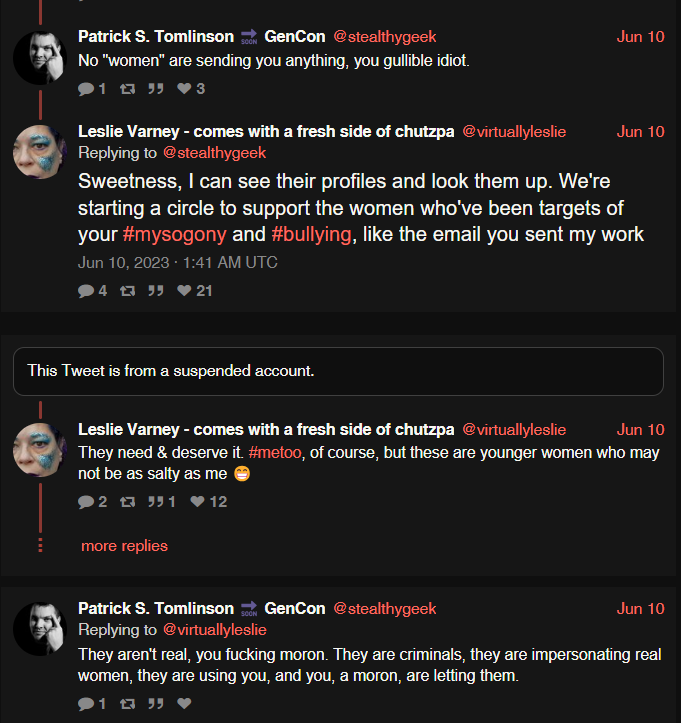The width and height of the screenshot is (681, 723).
Task: Open the #mysogony hashtag
Action: 175,234
